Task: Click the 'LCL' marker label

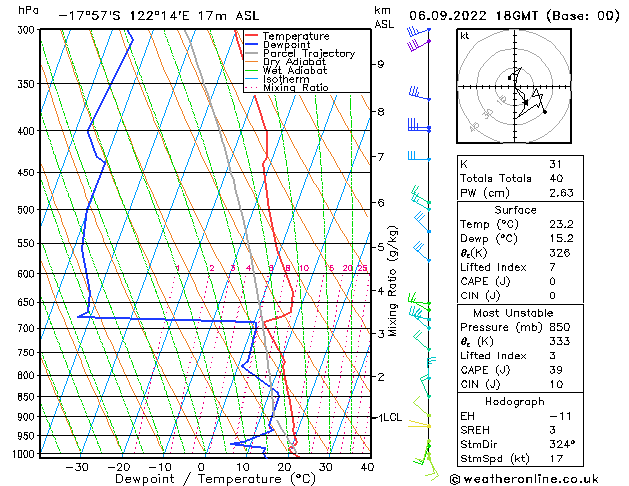Action: click(391, 417)
